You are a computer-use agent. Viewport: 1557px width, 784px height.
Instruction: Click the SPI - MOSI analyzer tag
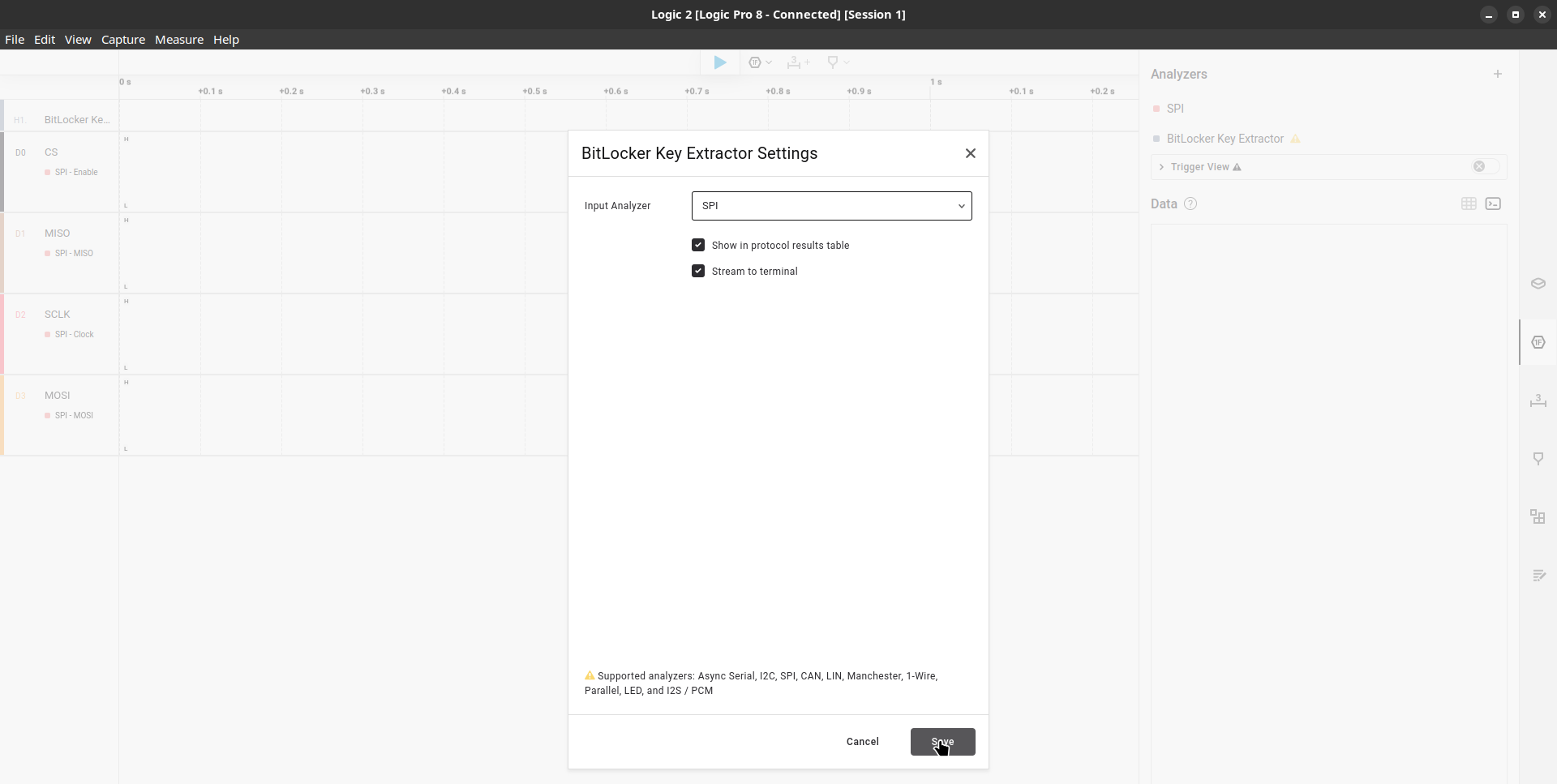[x=69, y=416]
